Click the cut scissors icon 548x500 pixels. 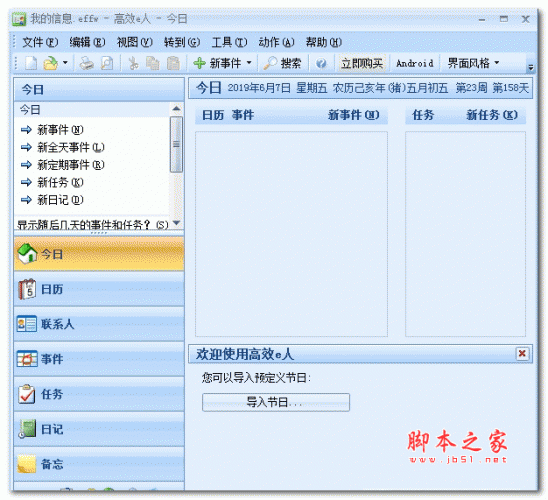click(x=133, y=63)
